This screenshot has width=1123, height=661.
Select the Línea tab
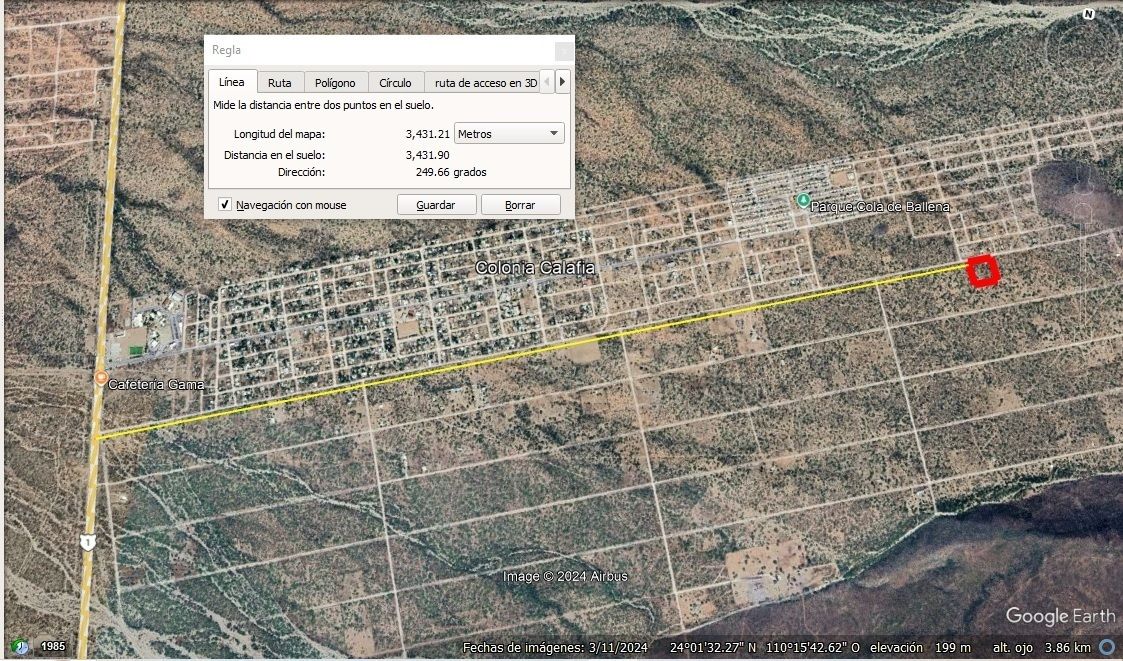pyautogui.click(x=231, y=82)
